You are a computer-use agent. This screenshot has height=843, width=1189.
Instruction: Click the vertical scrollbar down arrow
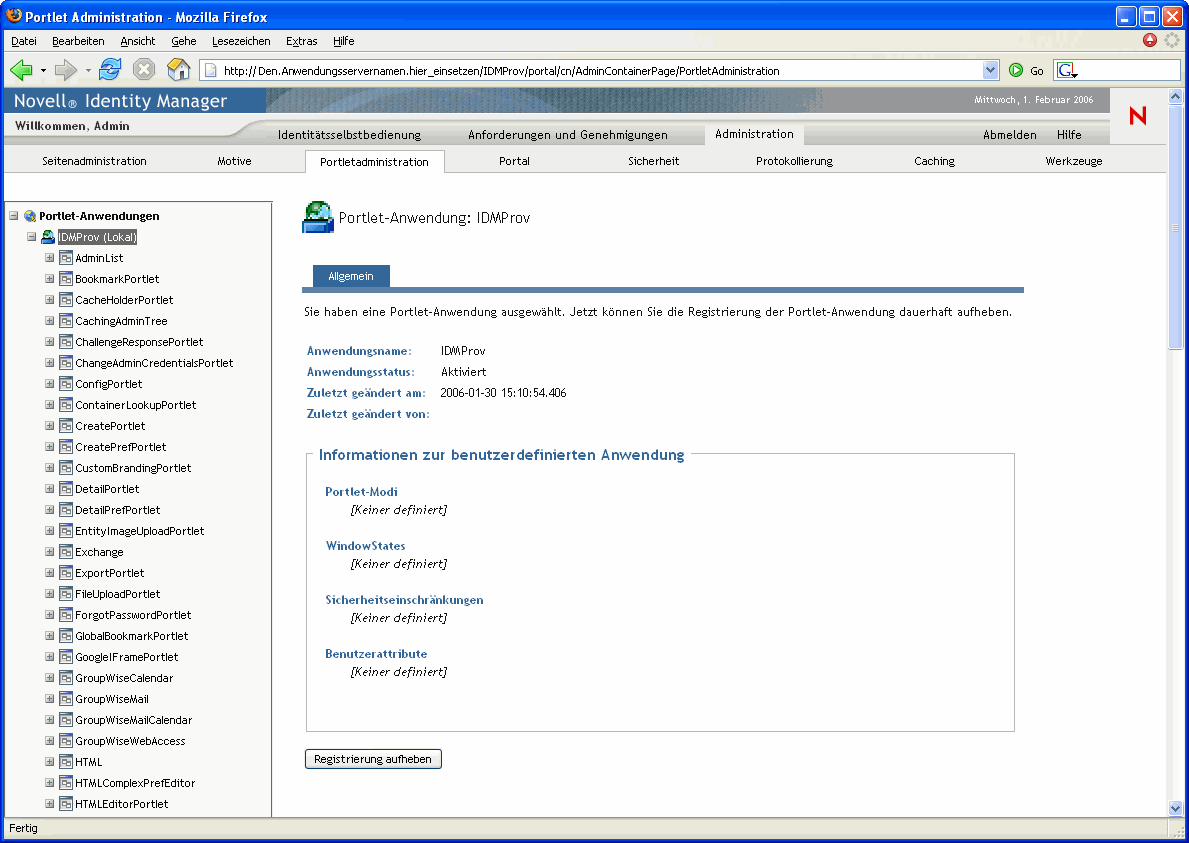click(x=1175, y=808)
